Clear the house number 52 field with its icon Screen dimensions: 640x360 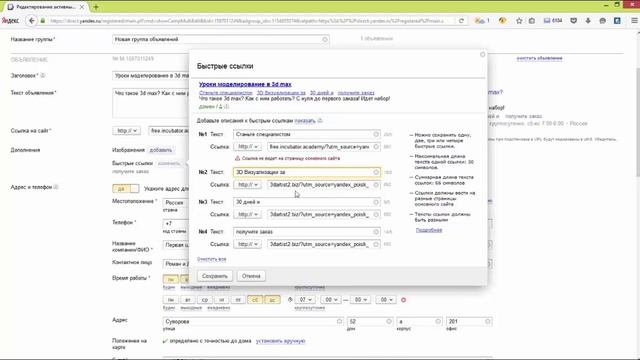pos(389,322)
